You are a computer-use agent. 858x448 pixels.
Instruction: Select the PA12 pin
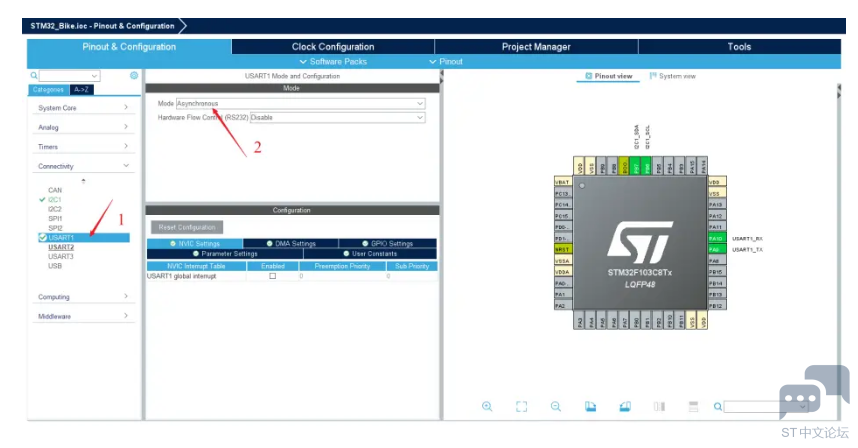(x=717, y=216)
